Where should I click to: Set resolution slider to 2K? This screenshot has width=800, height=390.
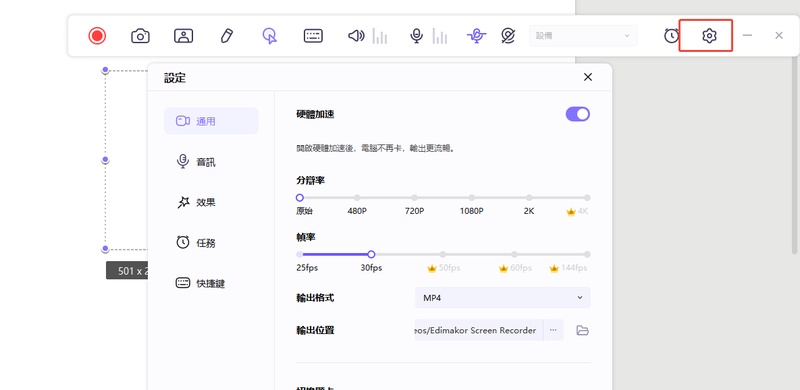click(530, 198)
